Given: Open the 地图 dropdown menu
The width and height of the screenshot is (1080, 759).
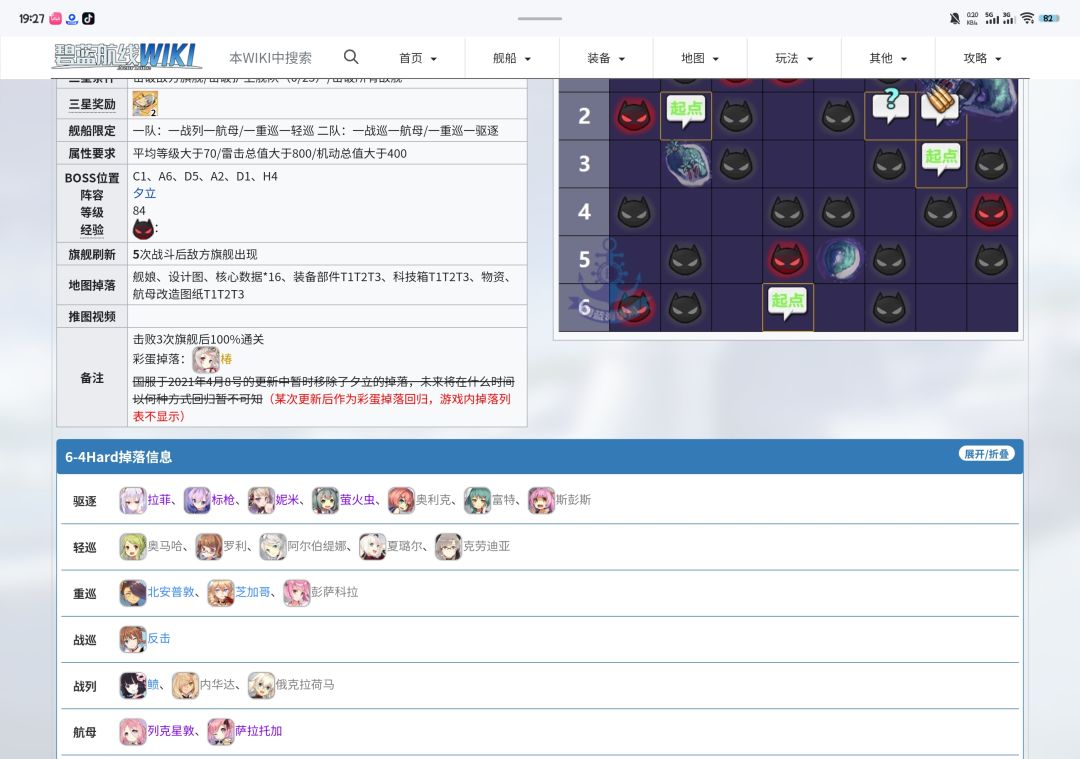Looking at the screenshot, I should pyautogui.click(x=700, y=59).
